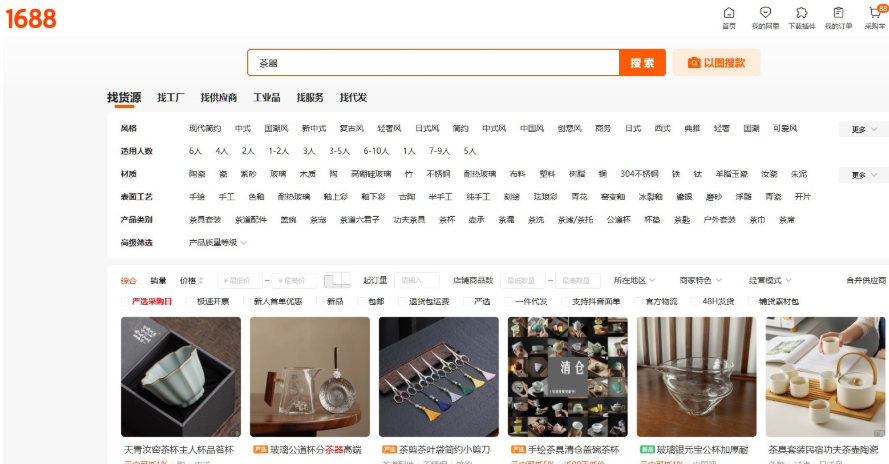Filter material by 紫砂
Image resolution: width=889 pixels, height=464 pixels.
pos(248,174)
